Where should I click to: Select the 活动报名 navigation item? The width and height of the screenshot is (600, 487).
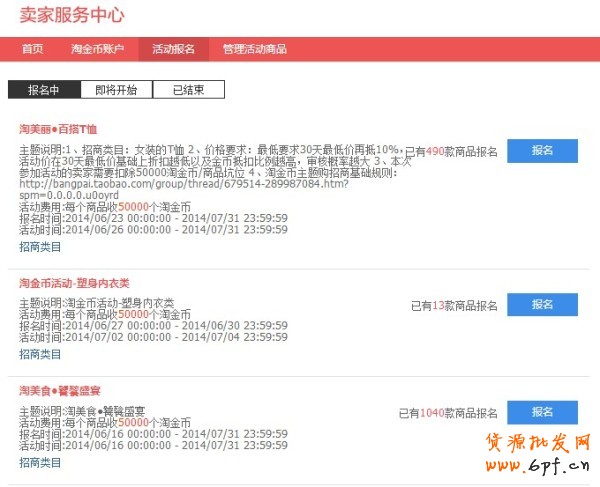[174, 49]
